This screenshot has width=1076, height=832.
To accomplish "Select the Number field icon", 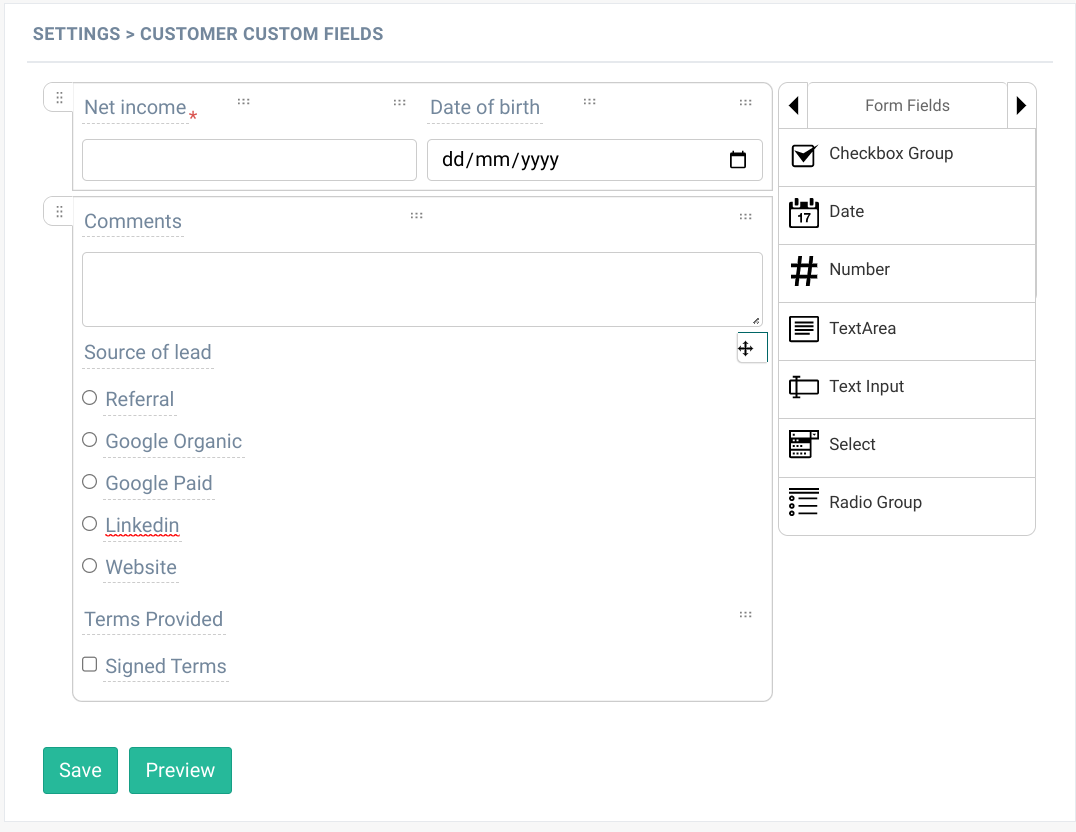I will pos(804,270).
